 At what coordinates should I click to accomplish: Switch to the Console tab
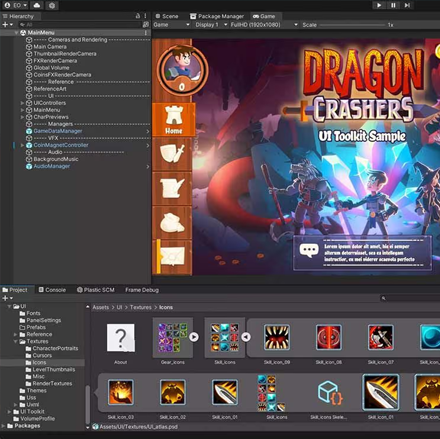(x=52, y=290)
